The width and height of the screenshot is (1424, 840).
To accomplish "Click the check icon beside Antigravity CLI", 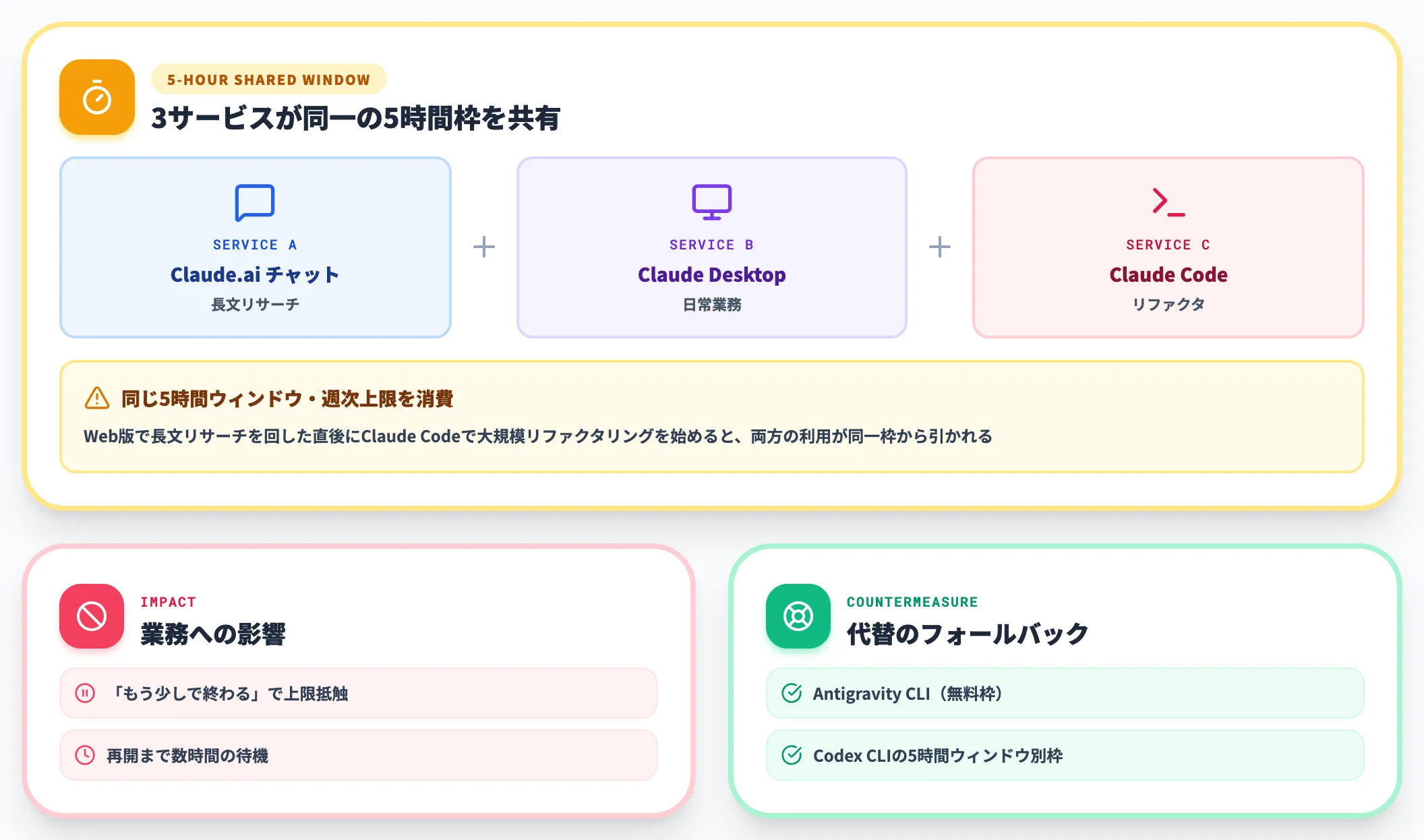I will [x=792, y=693].
